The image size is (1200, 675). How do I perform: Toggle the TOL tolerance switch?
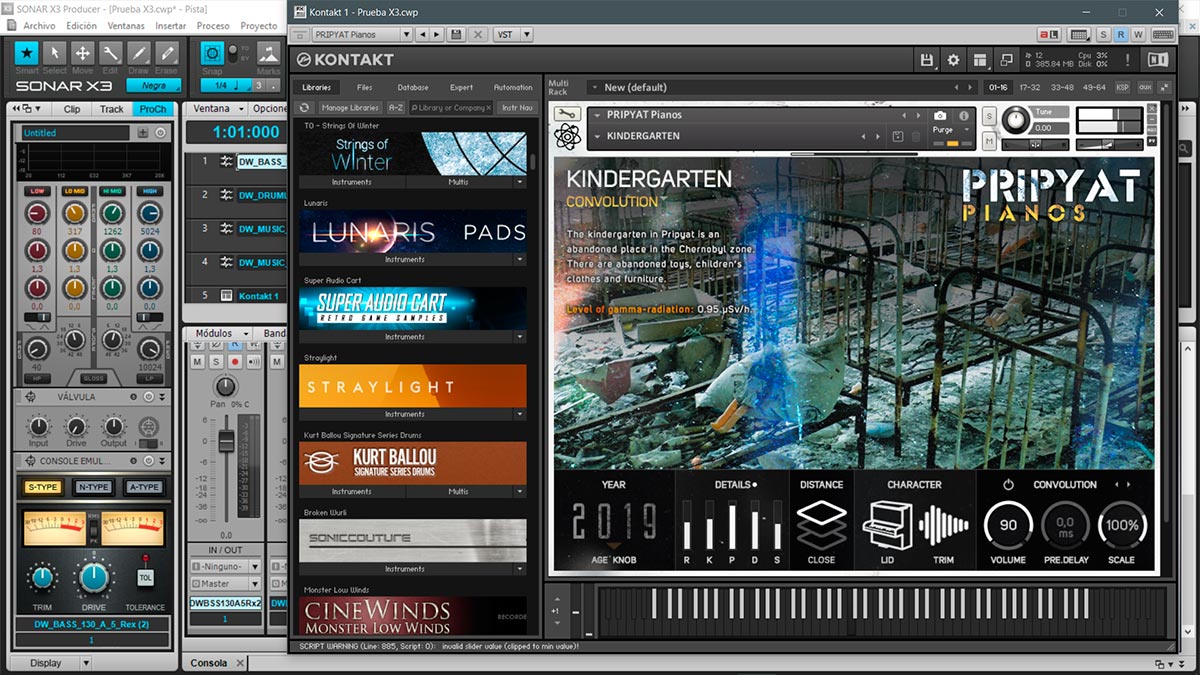tap(146, 577)
